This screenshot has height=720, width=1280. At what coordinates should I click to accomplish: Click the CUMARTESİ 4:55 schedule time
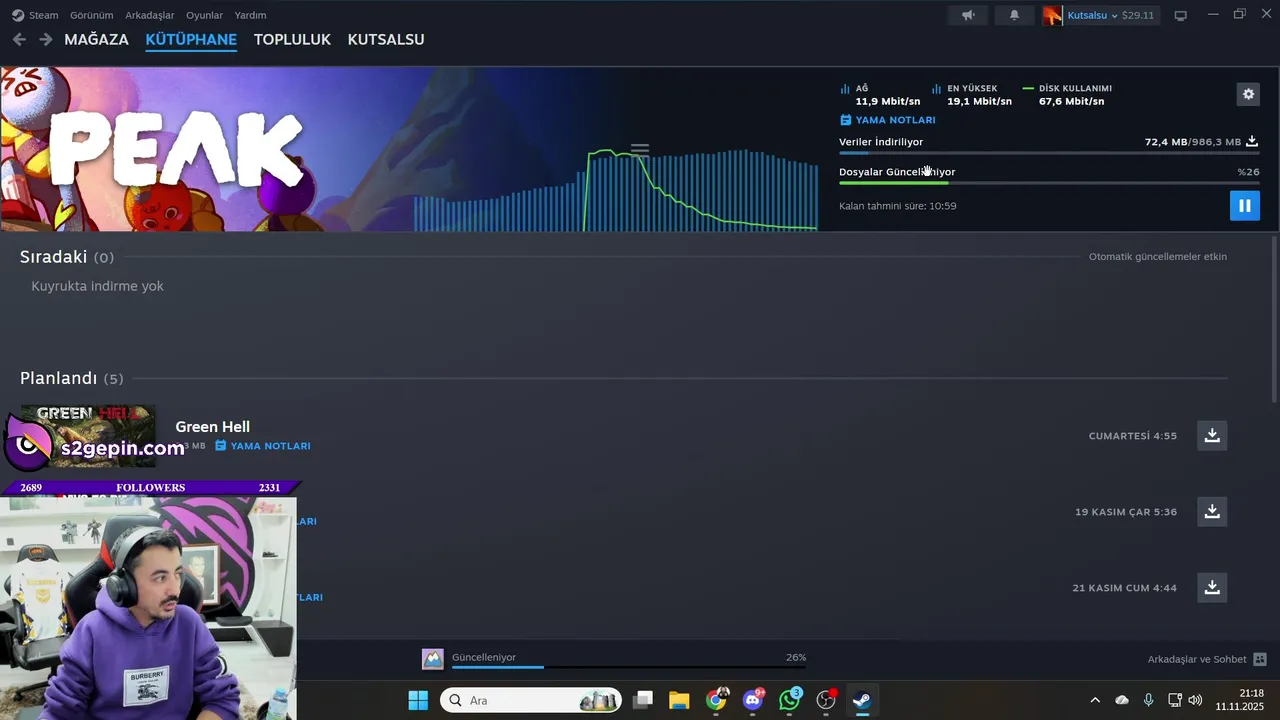coord(1133,436)
